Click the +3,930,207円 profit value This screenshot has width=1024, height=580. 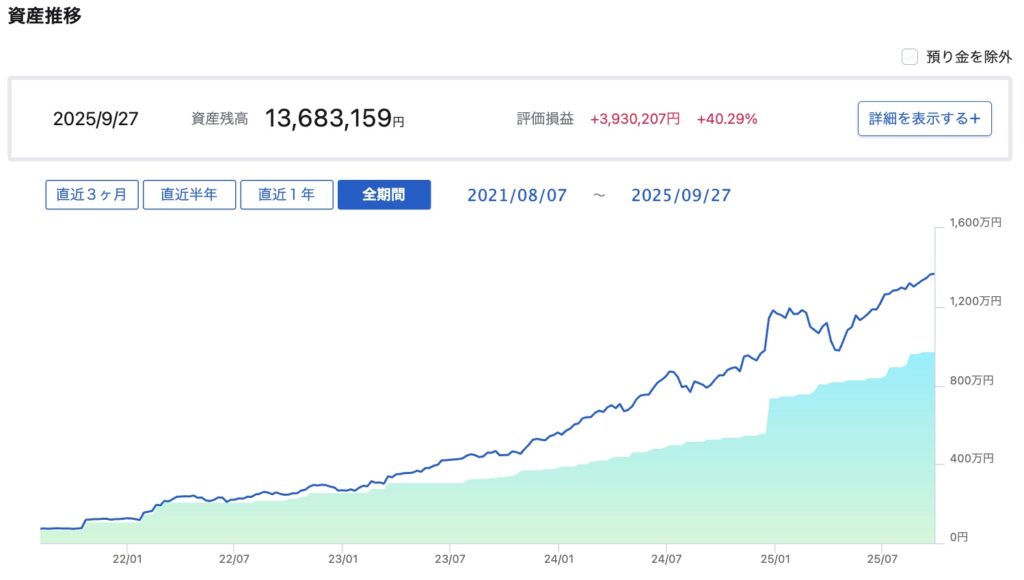(635, 119)
